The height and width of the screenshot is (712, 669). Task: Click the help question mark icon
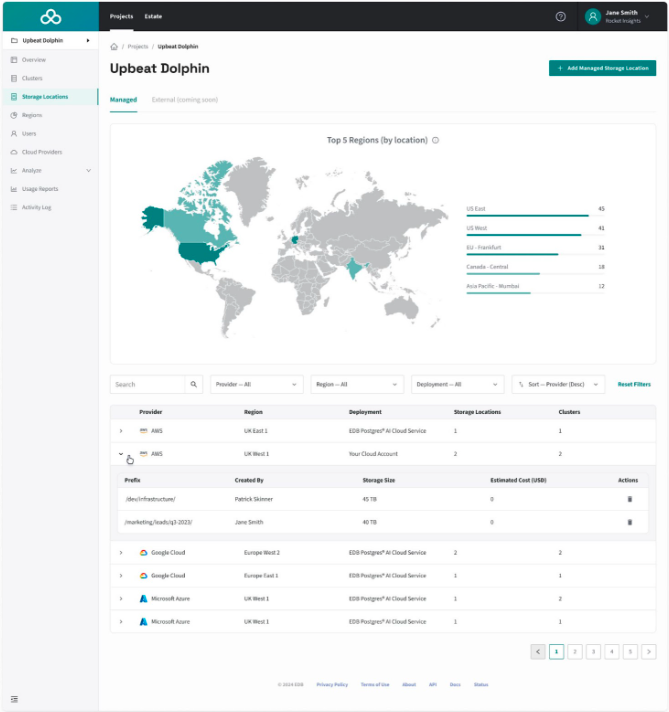point(560,16)
